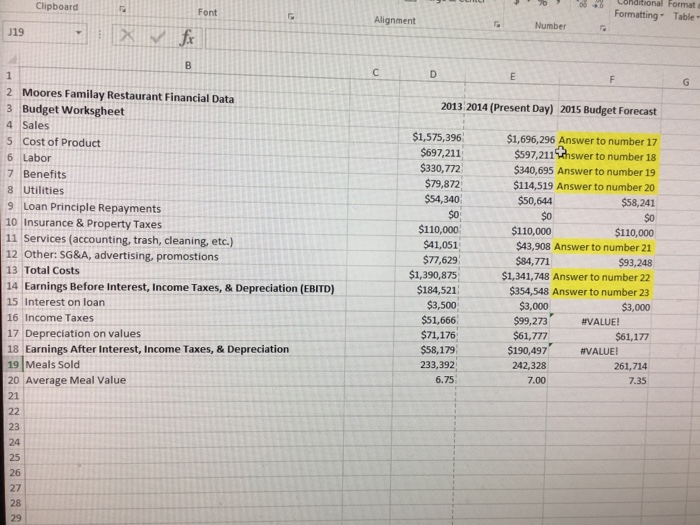
Task: Click 'Earnings After Interest, Income Taxes, & Depreciation'
Action: coord(157,349)
